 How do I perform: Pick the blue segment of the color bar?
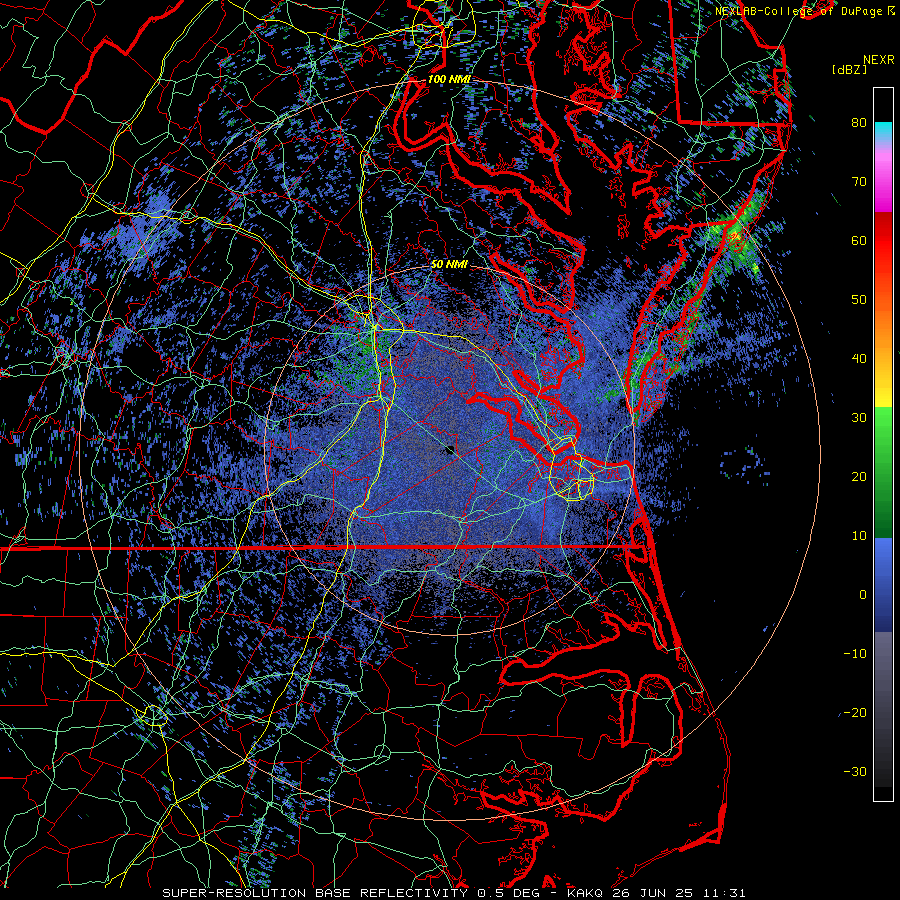(x=883, y=584)
